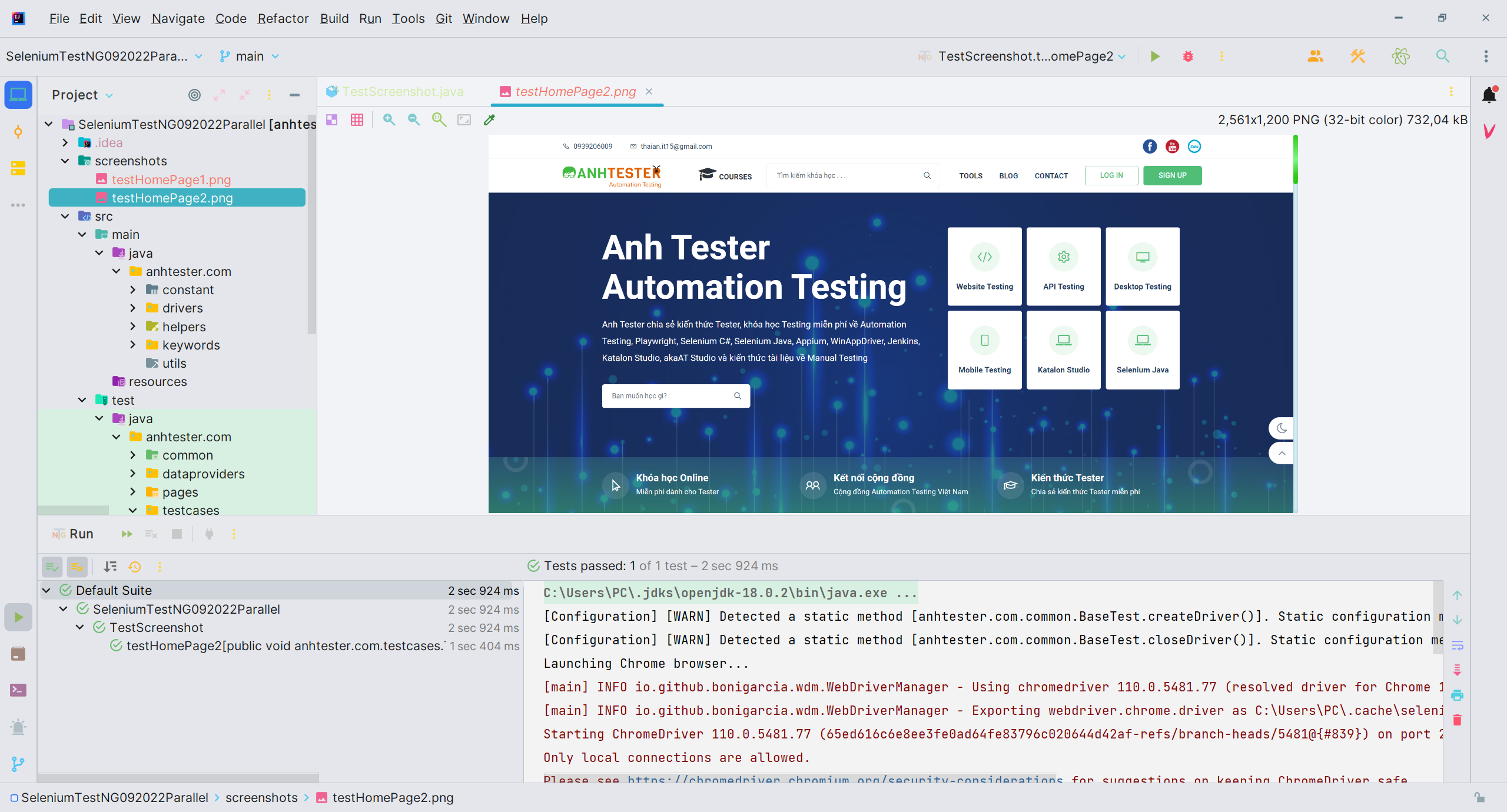This screenshot has height=812, width=1507.
Task: Toggle the image grid display
Action: click(357, 120)
